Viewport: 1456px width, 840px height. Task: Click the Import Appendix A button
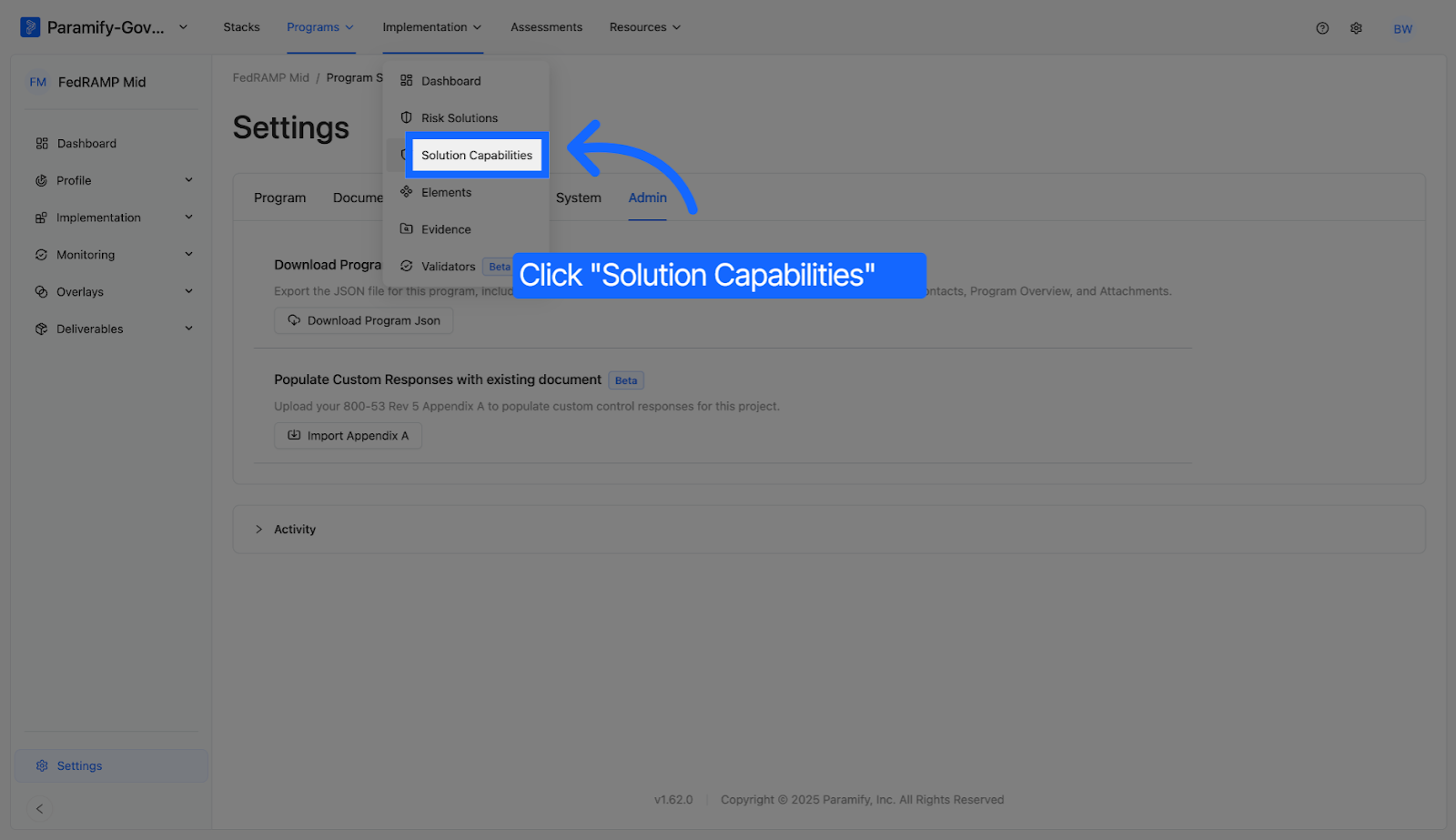click(348, 436)
